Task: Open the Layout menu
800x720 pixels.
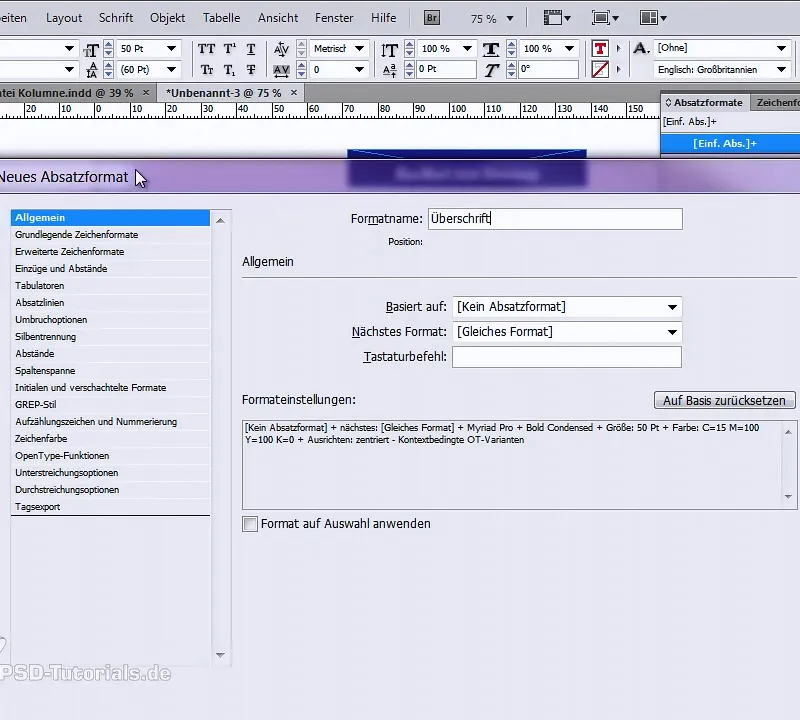Action: pyautogui.click(x=64, y=18)
